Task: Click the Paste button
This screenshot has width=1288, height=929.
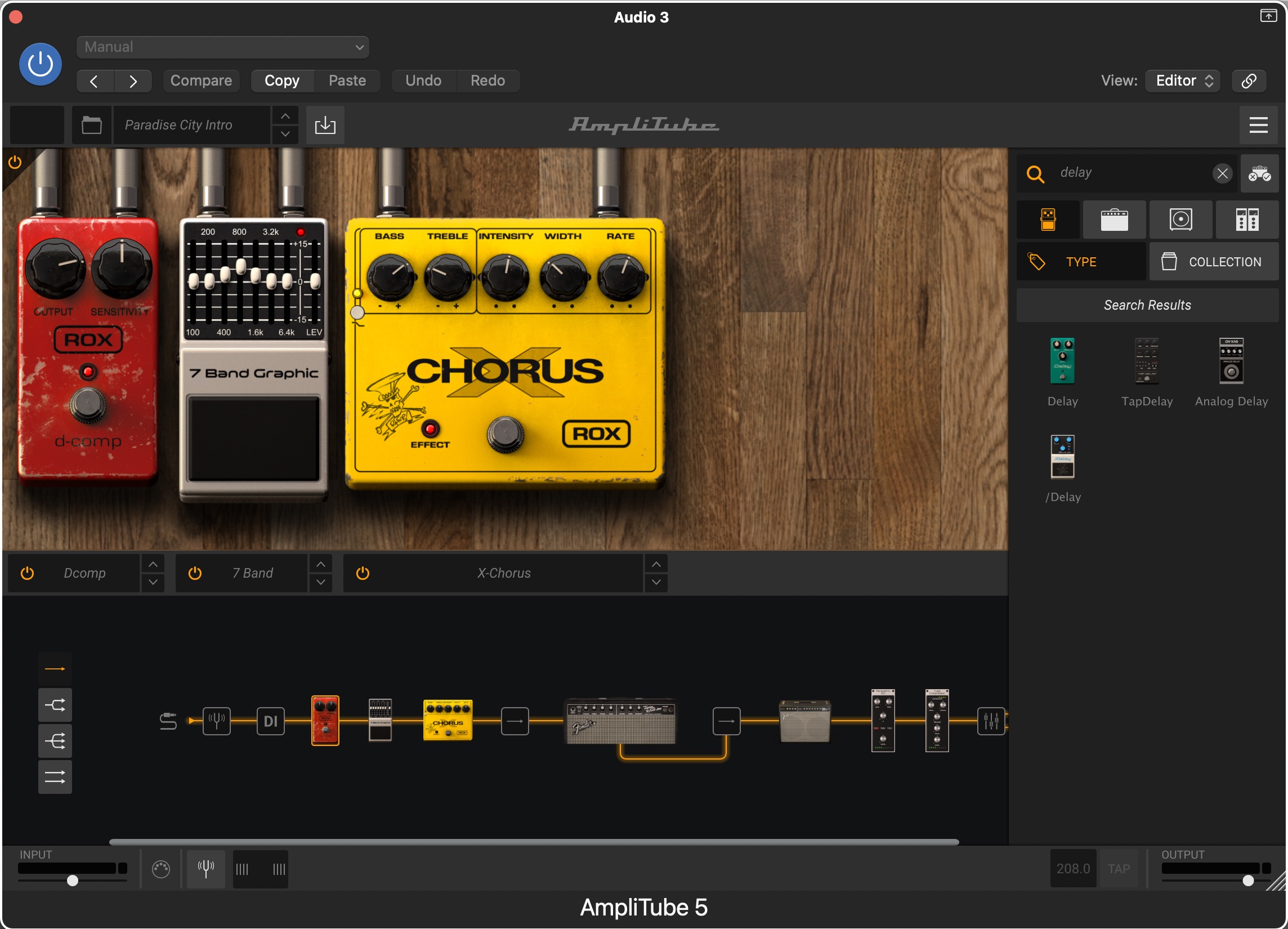Action: coord(347,81)
